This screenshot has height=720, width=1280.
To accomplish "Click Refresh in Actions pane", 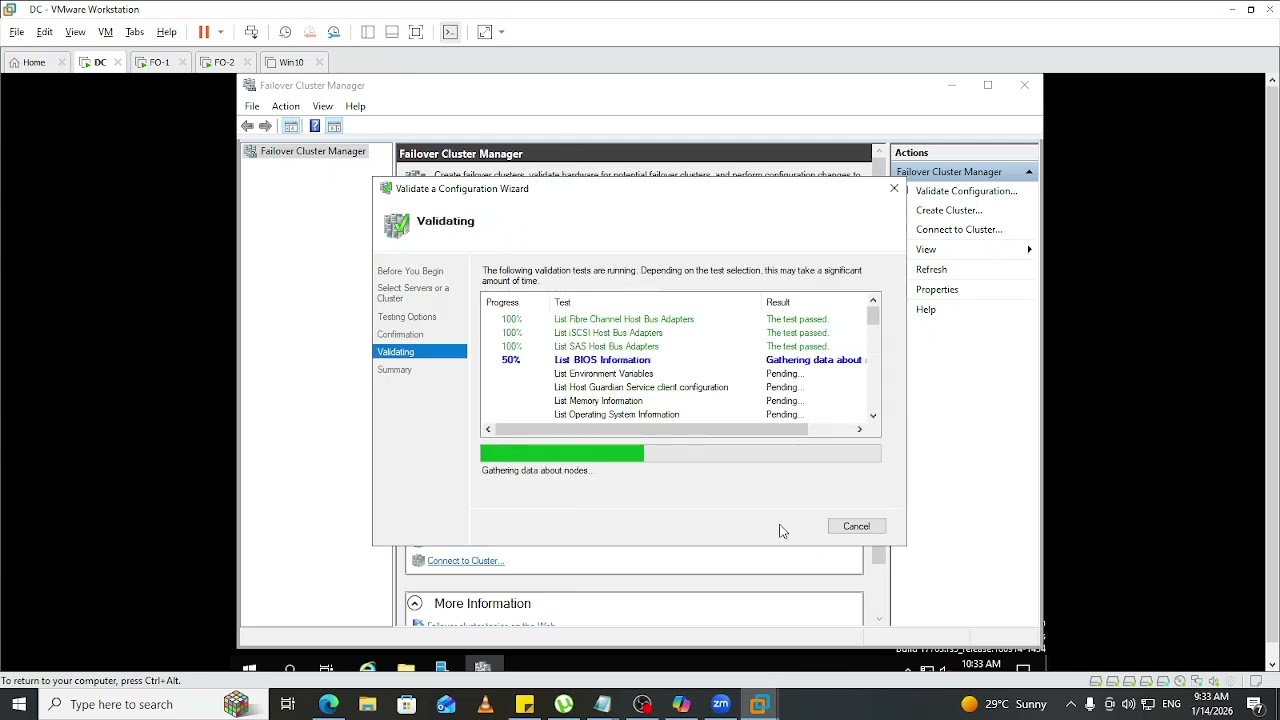I will point(931,270).
